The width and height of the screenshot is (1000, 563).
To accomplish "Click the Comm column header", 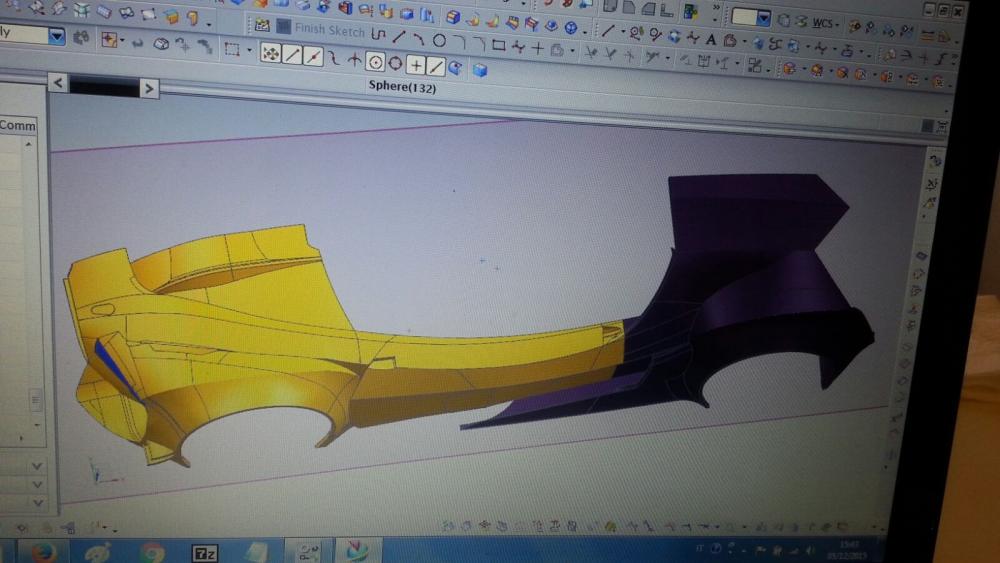I will 18,126.
